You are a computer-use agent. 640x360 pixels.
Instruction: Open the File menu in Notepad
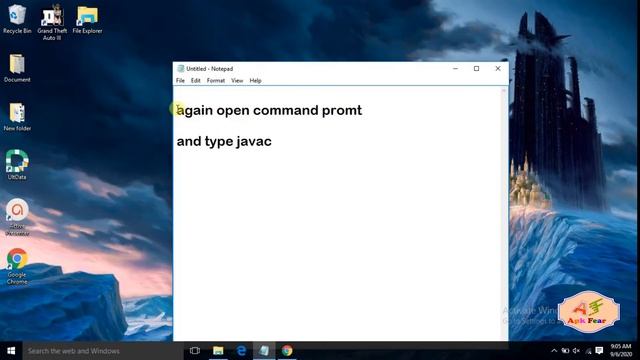pyautogui.click(x=180, y=80)
